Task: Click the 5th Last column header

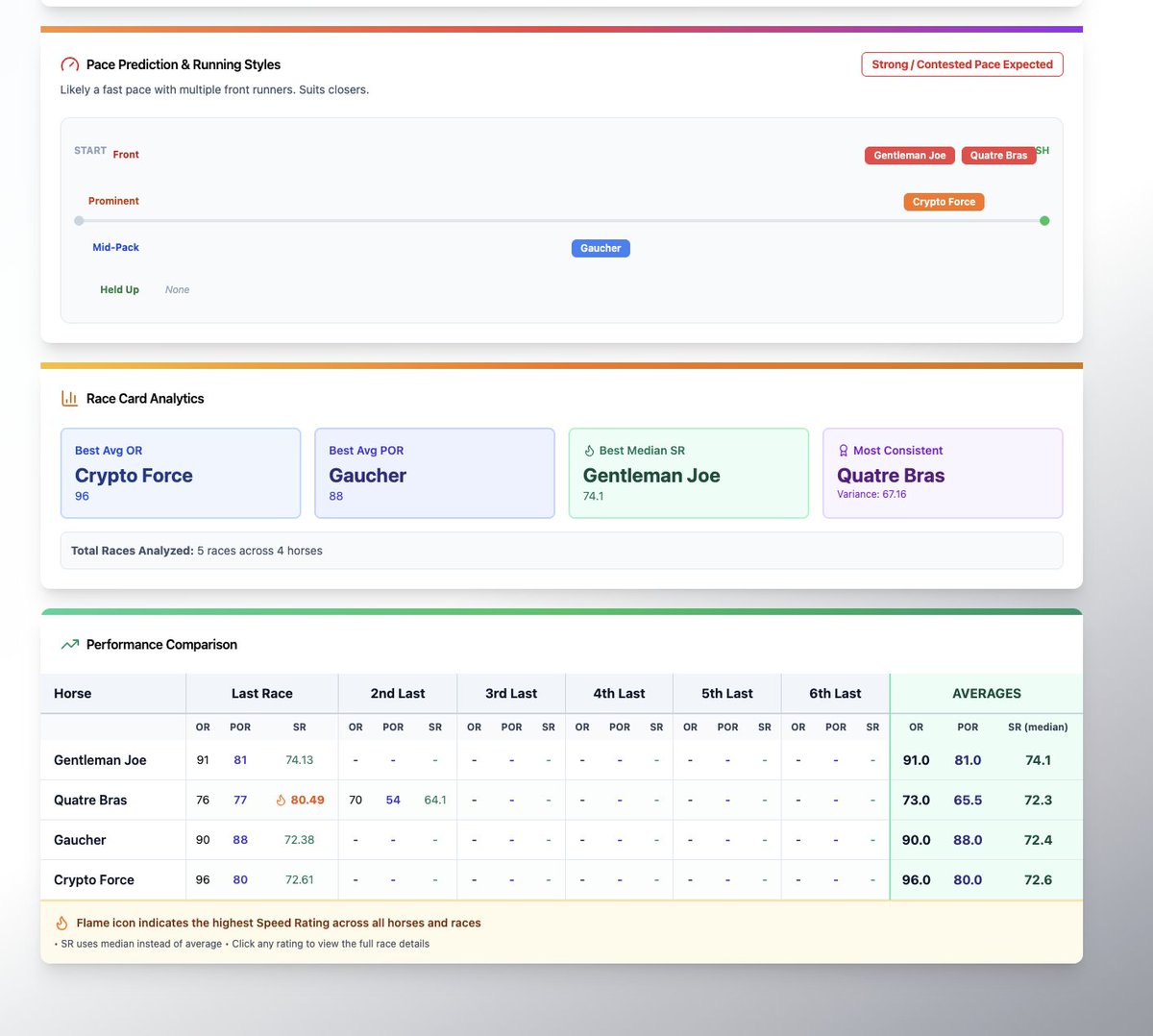Action: pos(727,693)
